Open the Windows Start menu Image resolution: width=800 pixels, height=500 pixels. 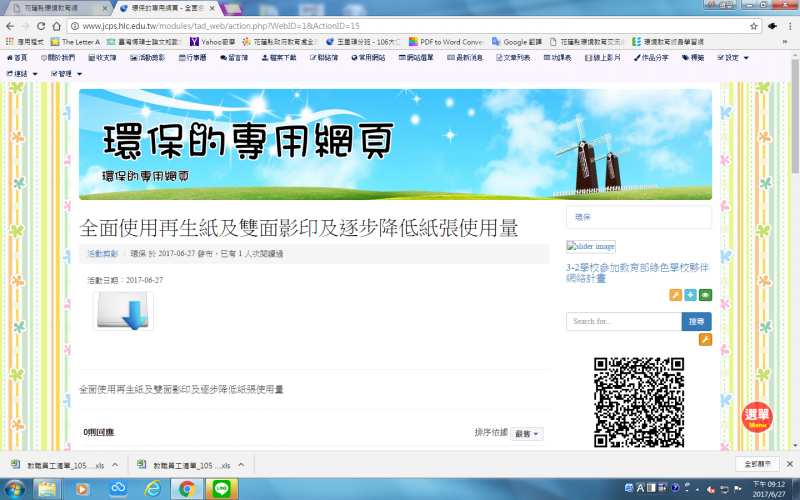[x=14, y=489]
